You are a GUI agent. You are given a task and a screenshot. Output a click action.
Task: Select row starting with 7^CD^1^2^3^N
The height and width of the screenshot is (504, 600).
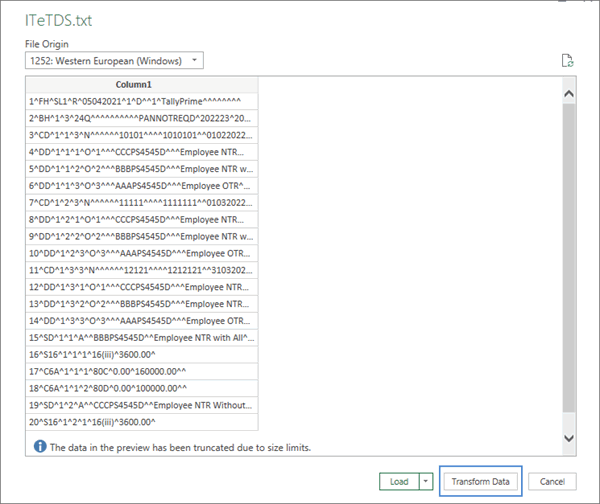142,202
